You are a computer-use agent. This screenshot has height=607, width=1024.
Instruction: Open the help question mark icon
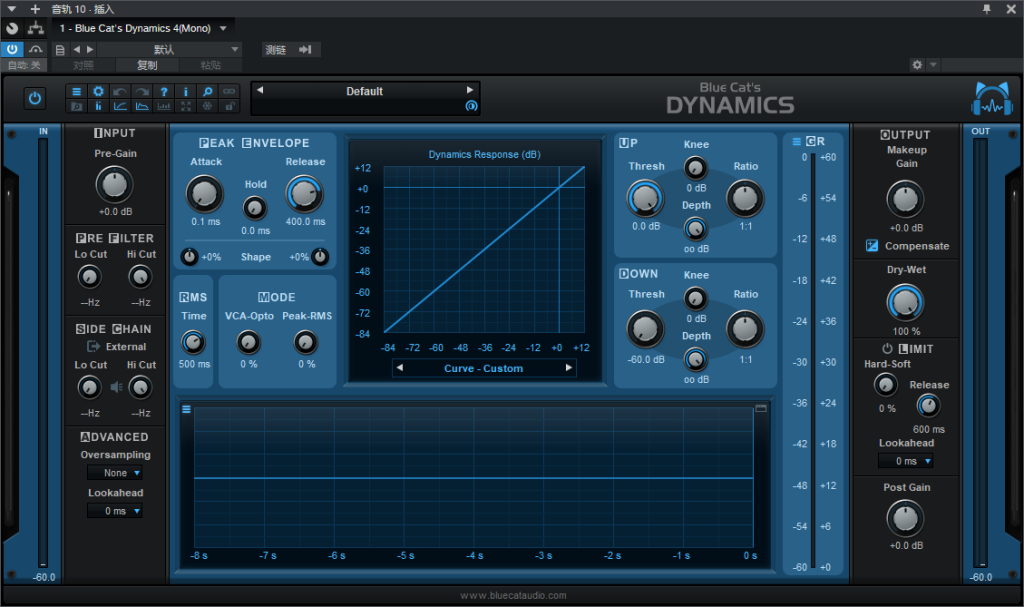pos(164,91)
